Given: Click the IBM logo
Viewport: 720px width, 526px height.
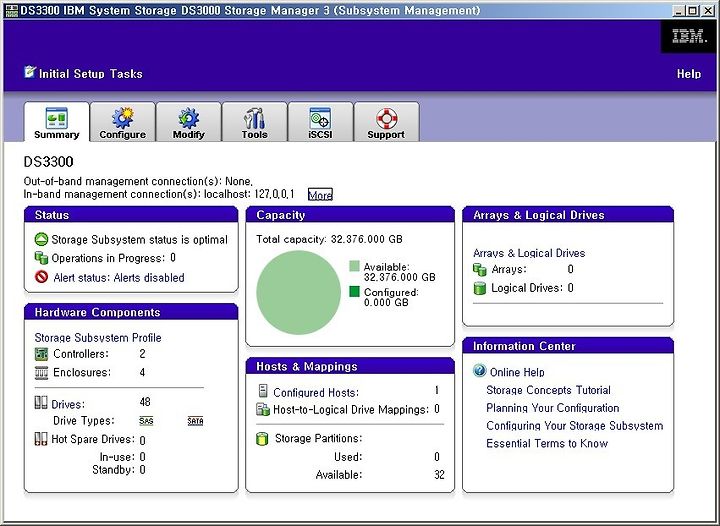Looking at the screenshot, I should pyautogui.click(x=688, y=36).
